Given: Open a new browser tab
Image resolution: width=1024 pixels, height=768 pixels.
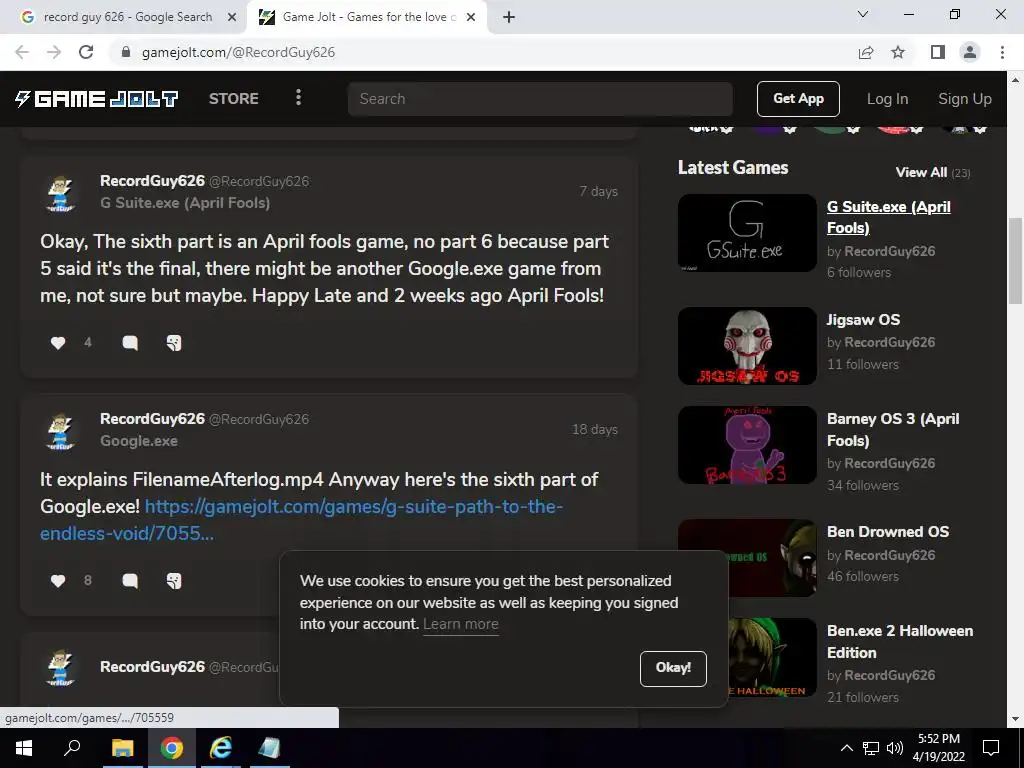Looking at the screenshot, I should (x=509, y=17).
